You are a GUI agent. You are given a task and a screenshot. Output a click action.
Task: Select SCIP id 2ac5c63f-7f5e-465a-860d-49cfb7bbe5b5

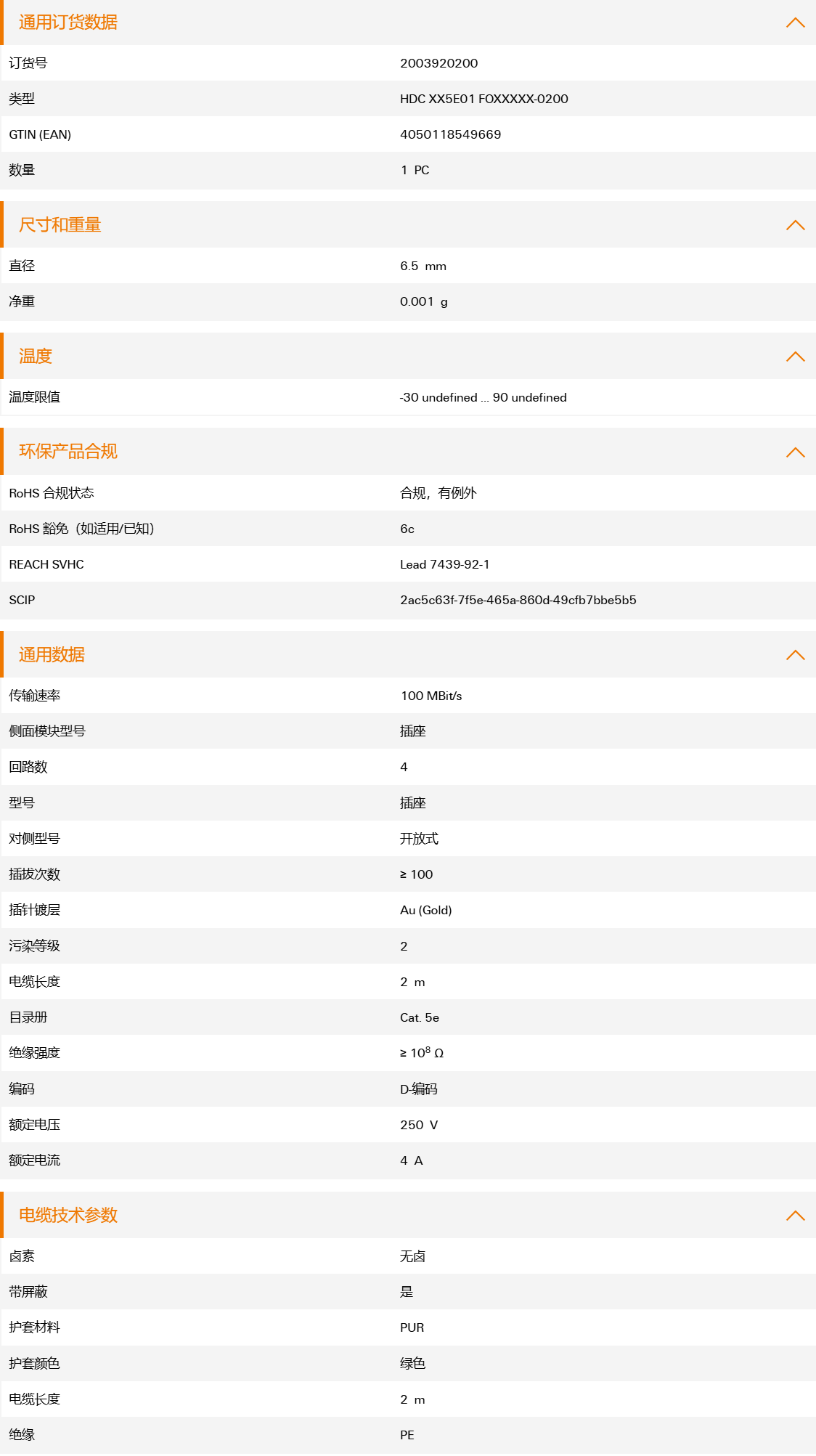coord(518,600)
